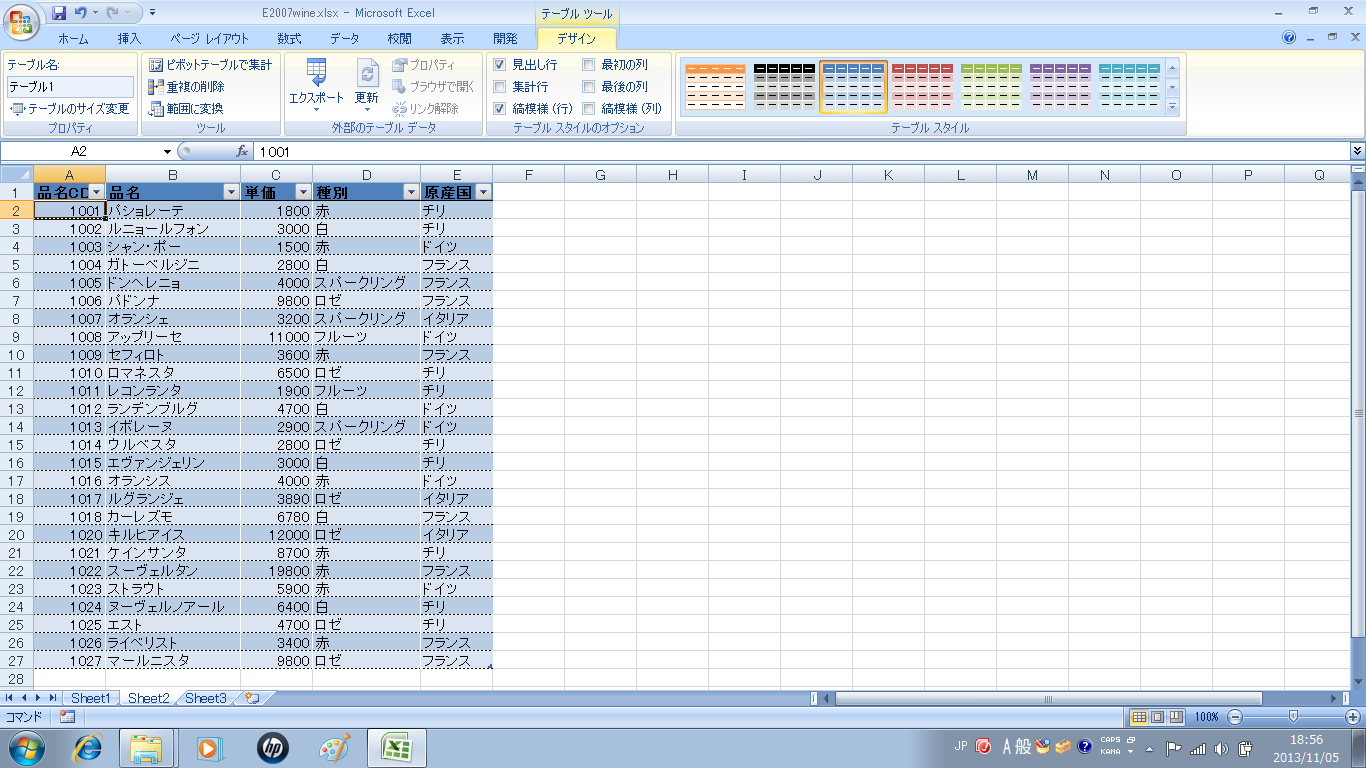This screenshot has height=768, width=1366.
Task: Select the orange table style swatch
Action: point(715,86)
